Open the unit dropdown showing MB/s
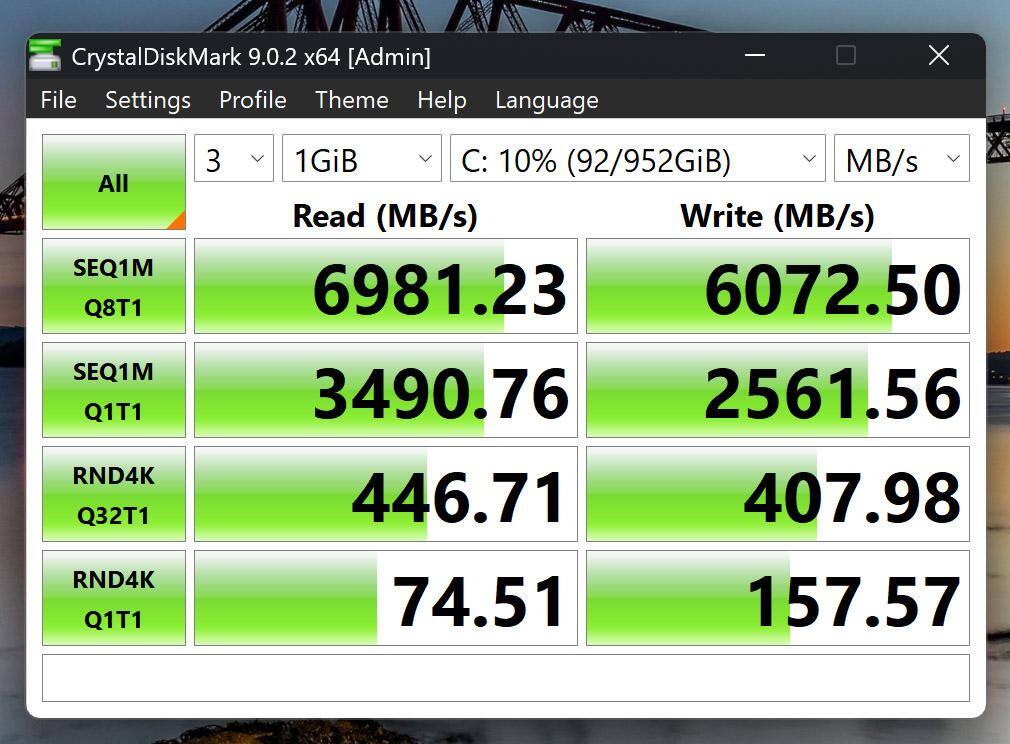This screenshot has width=1010, height=744. (x=901, y=158)
